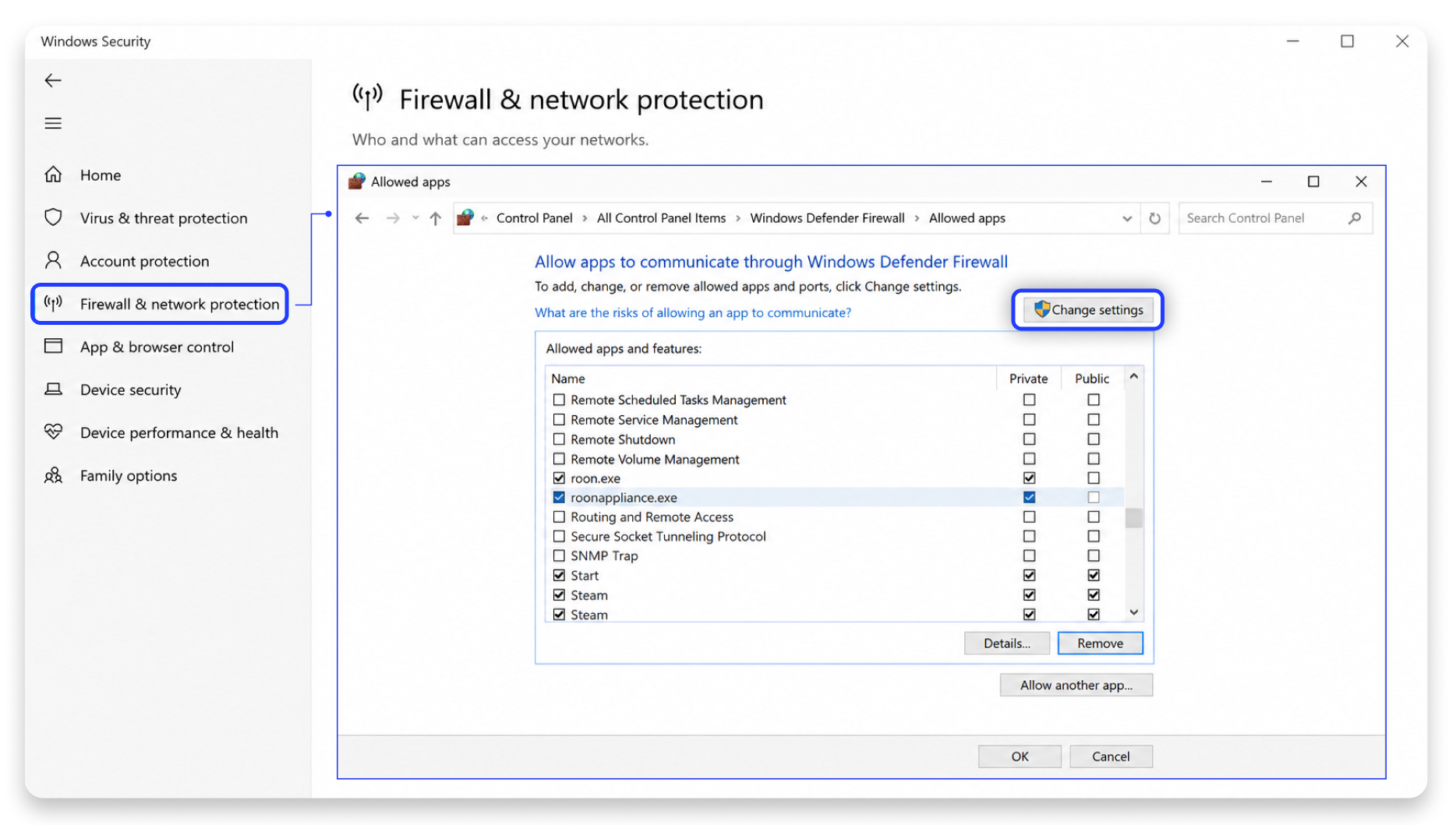Open App & browser control
The width and height of the screenshot is (1456, 825).
pos(157,347)
